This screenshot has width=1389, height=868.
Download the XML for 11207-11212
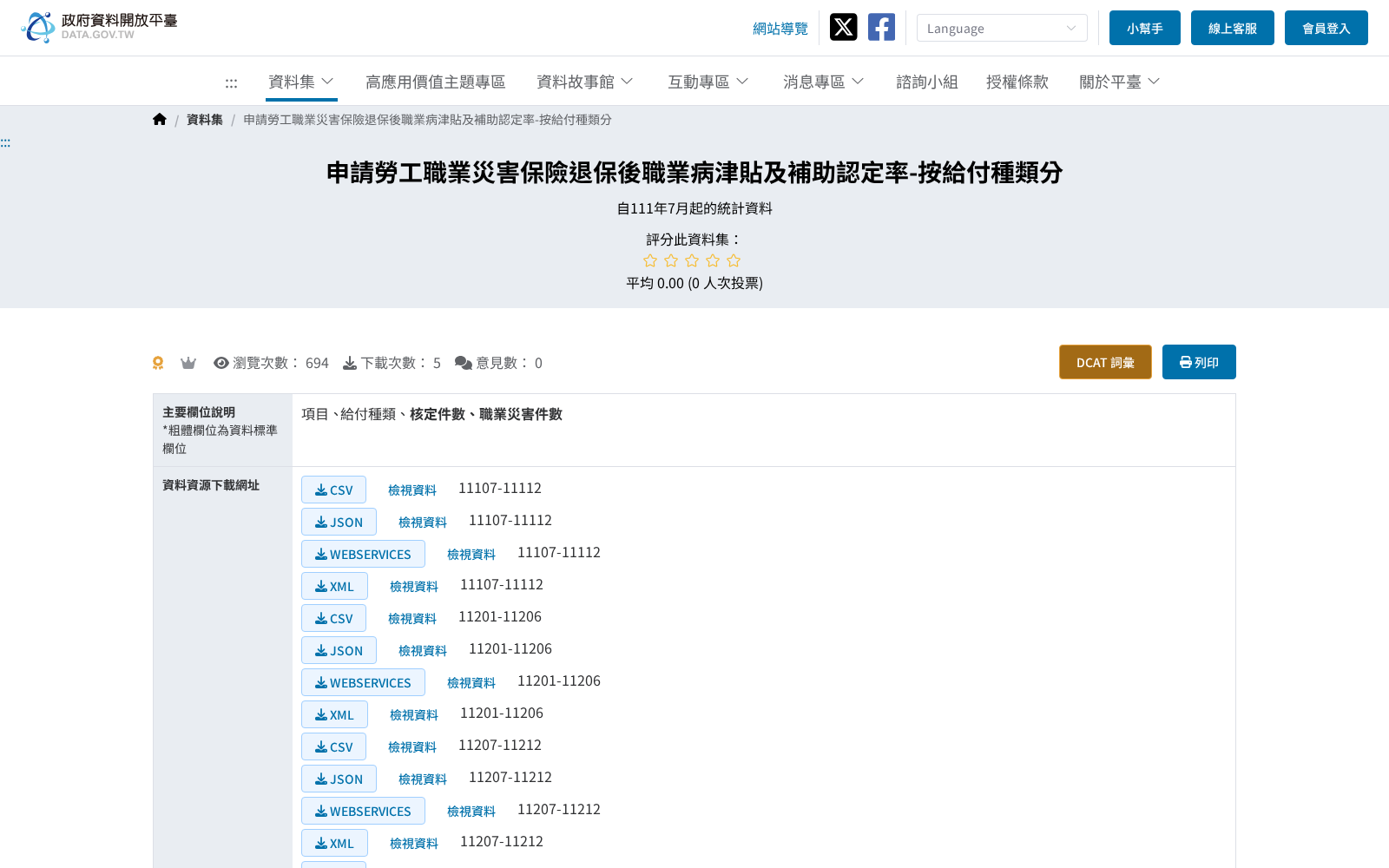pyautogui.click(x=334, y=843)
